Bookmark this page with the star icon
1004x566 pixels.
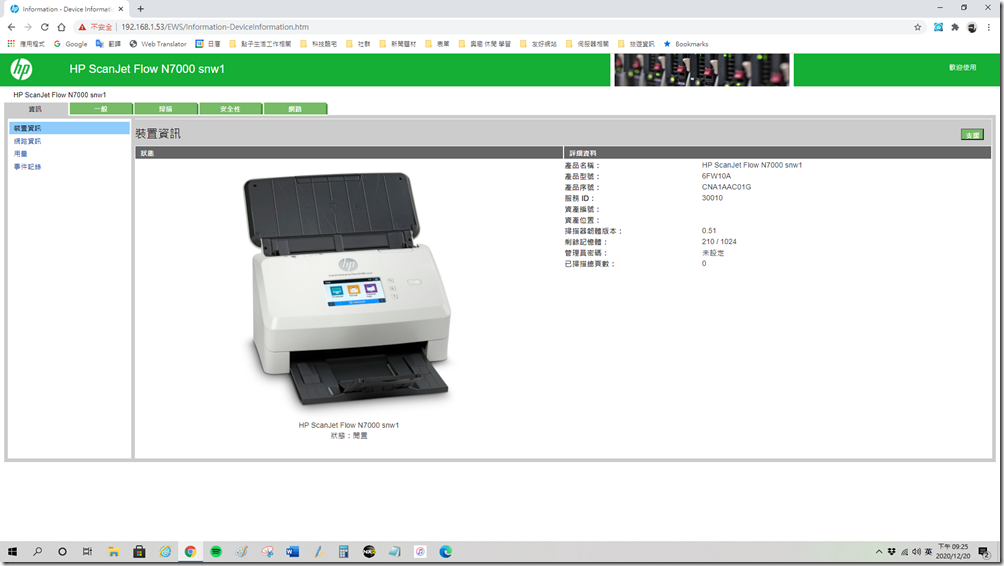(918, 27)
